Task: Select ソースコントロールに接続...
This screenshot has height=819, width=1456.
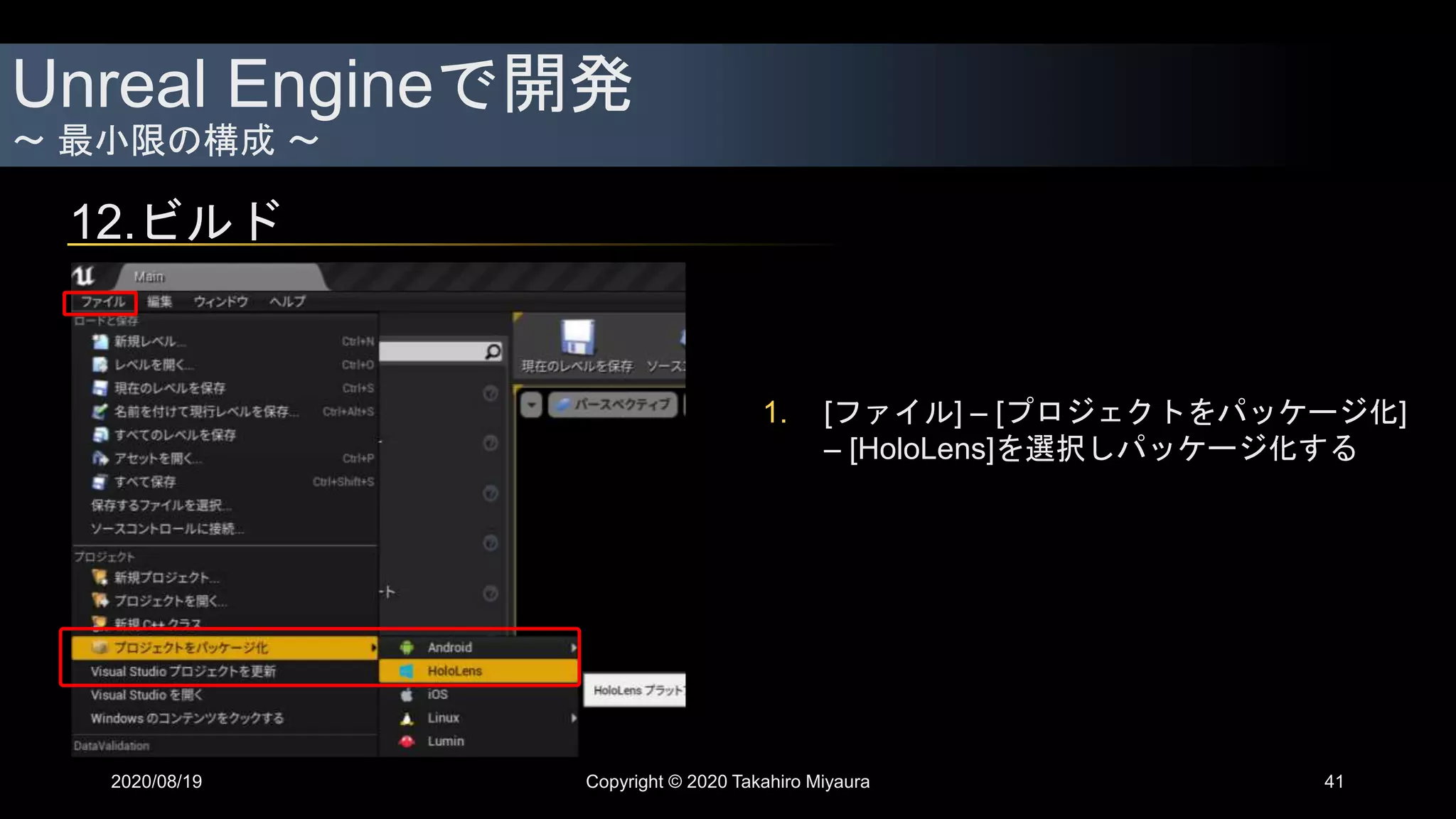Action: point(225,529)
